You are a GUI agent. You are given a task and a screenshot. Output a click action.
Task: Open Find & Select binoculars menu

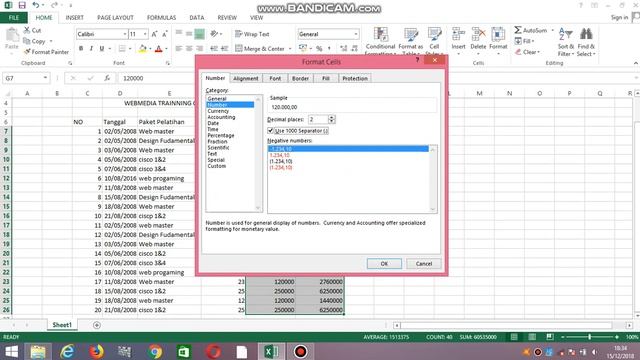coord(586,42)
